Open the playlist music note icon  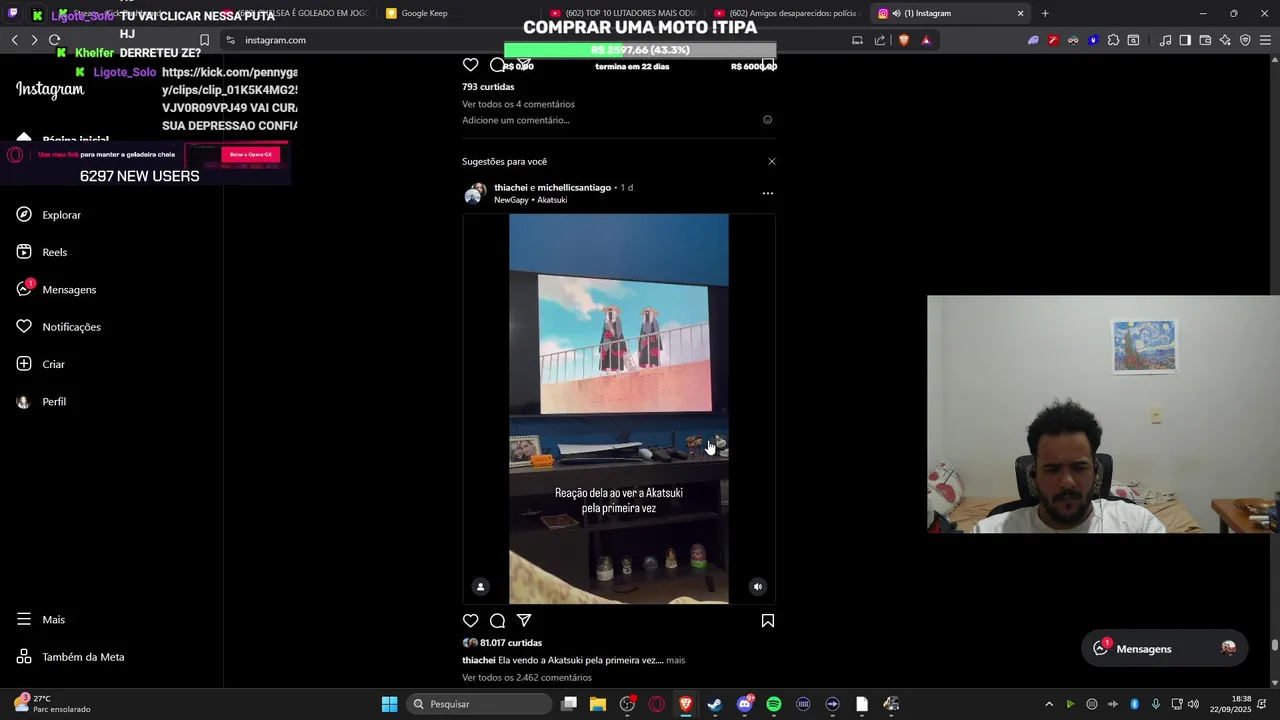1165,40
